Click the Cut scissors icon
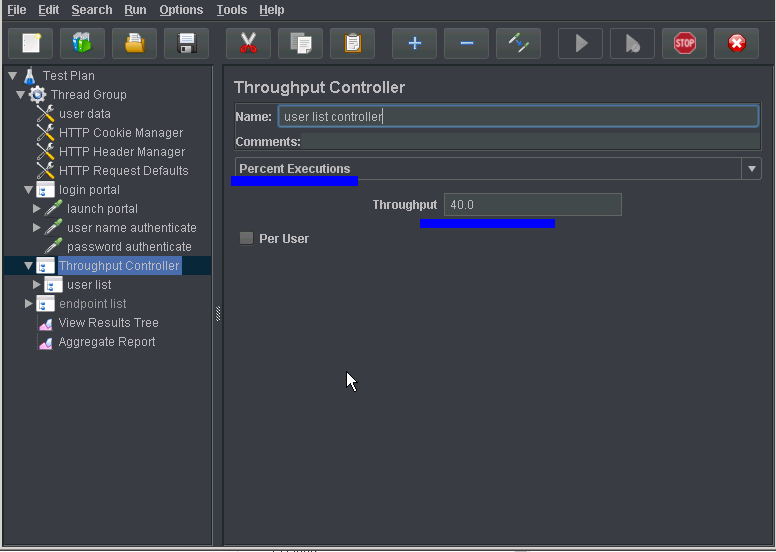776x552 pixels. click(x=248, y=44)
